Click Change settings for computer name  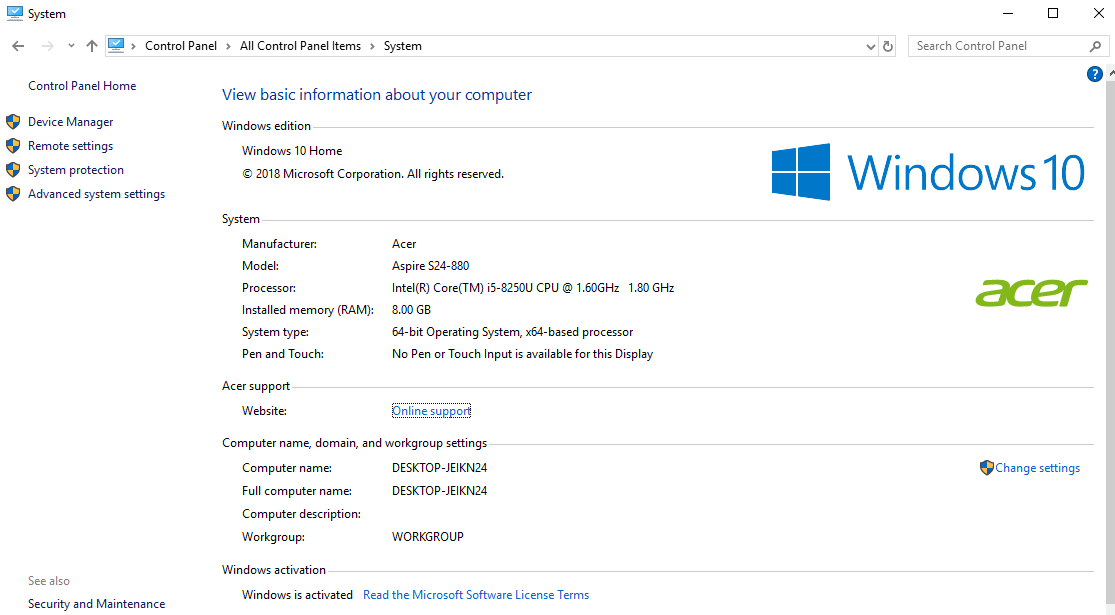(1037, 468)
